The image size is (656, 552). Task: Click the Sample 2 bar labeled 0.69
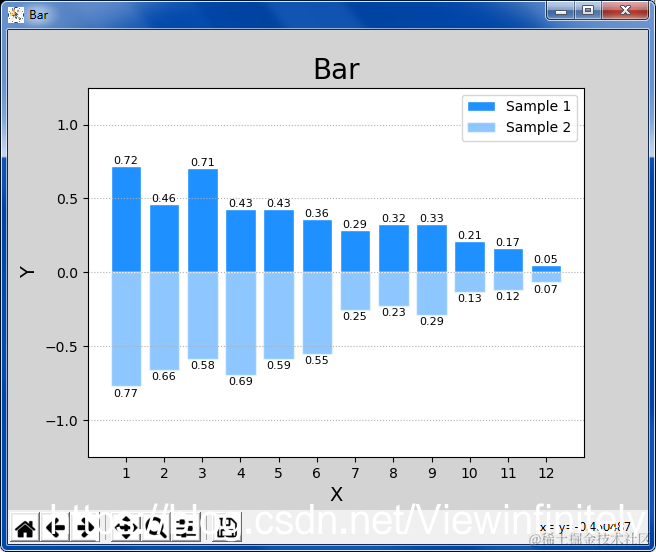[x=241, y=323]
